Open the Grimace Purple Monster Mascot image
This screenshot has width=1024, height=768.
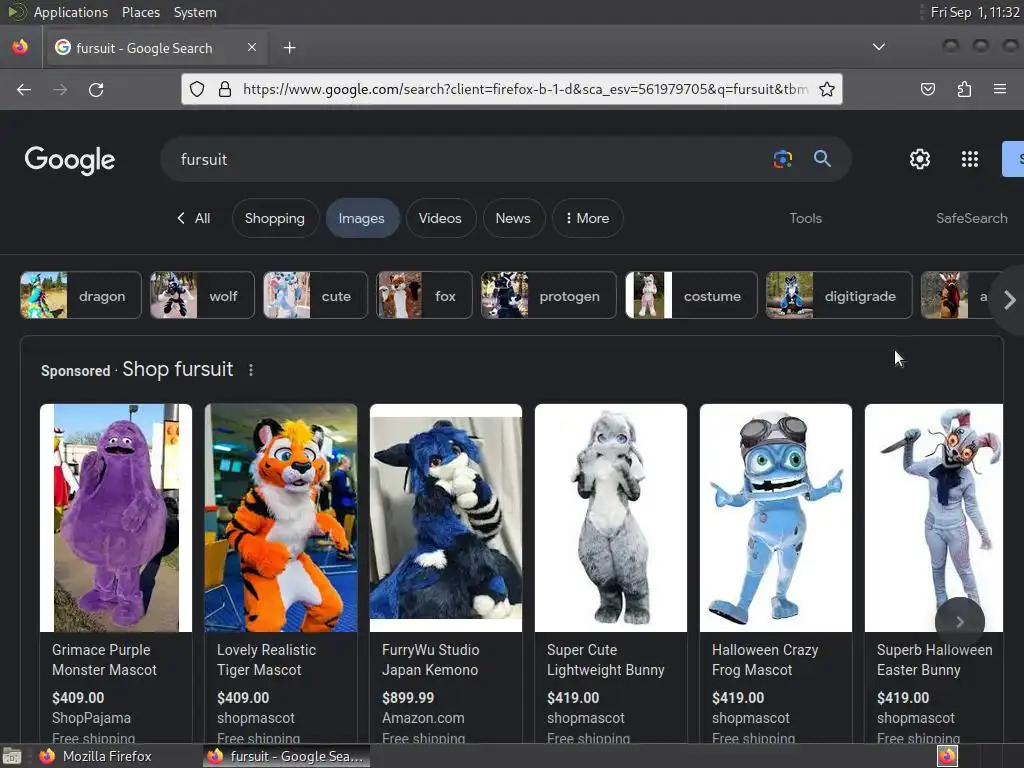click(x=116, y=518)
